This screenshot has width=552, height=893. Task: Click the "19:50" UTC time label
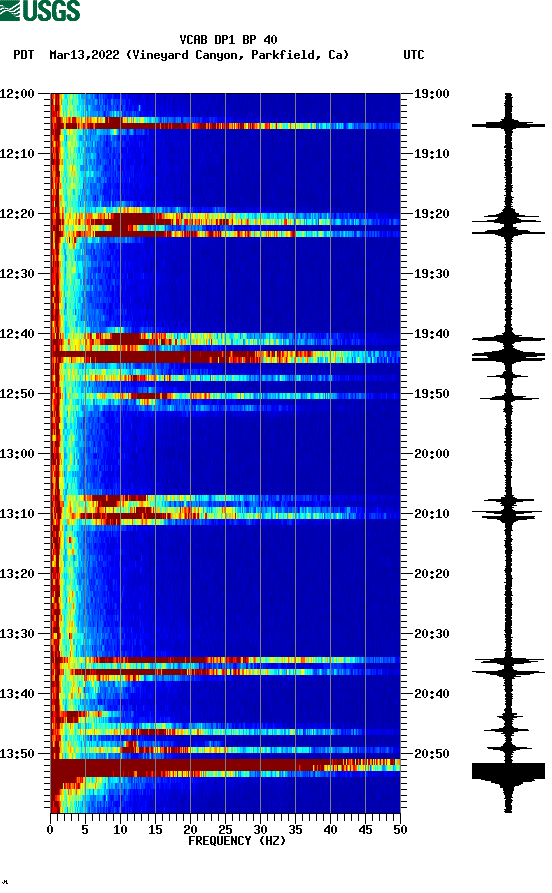click(431, 394)
